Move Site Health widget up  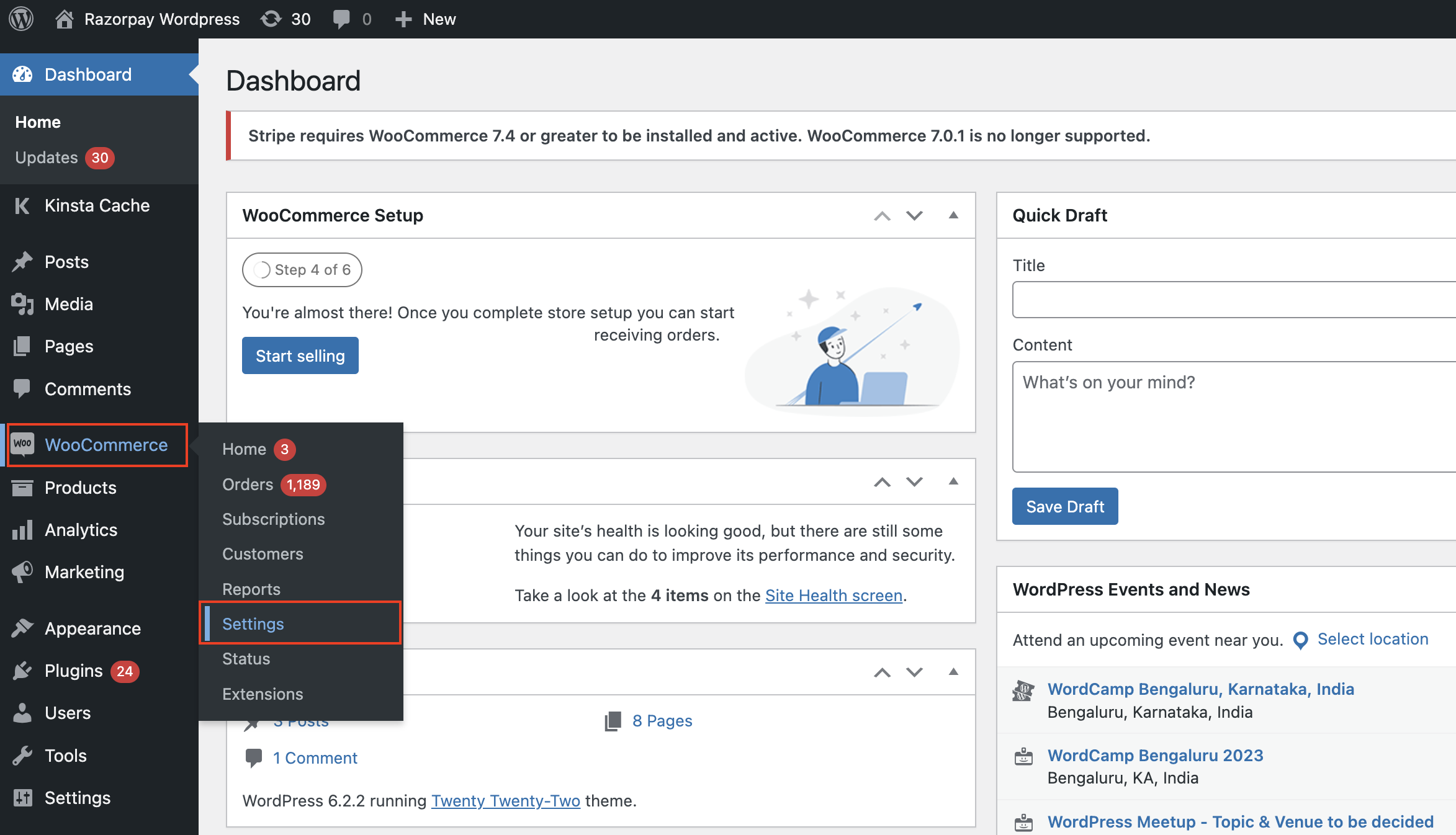click(882, 482)
